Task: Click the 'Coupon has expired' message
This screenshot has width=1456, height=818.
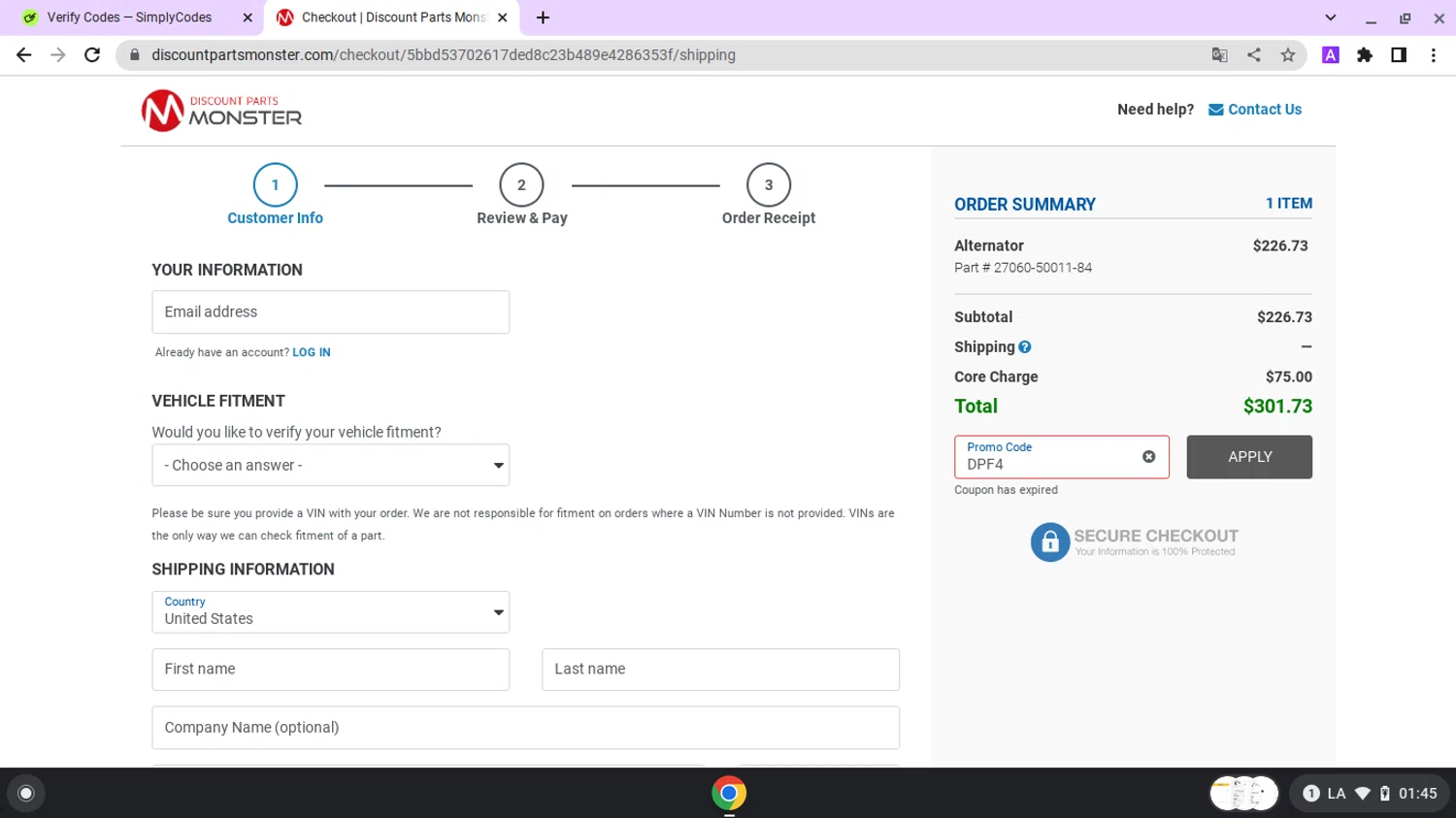Action: (x=1006, y=490)
